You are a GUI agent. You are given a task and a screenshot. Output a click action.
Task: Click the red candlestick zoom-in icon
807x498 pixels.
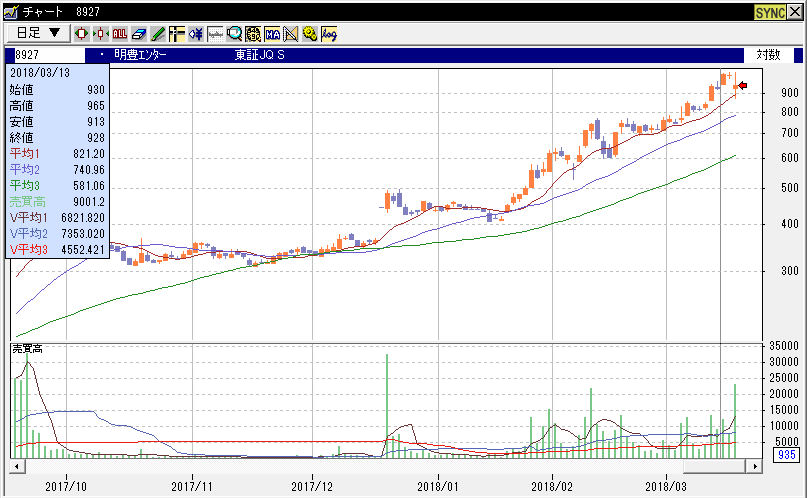pyautogui.click(x=83, y=33)
